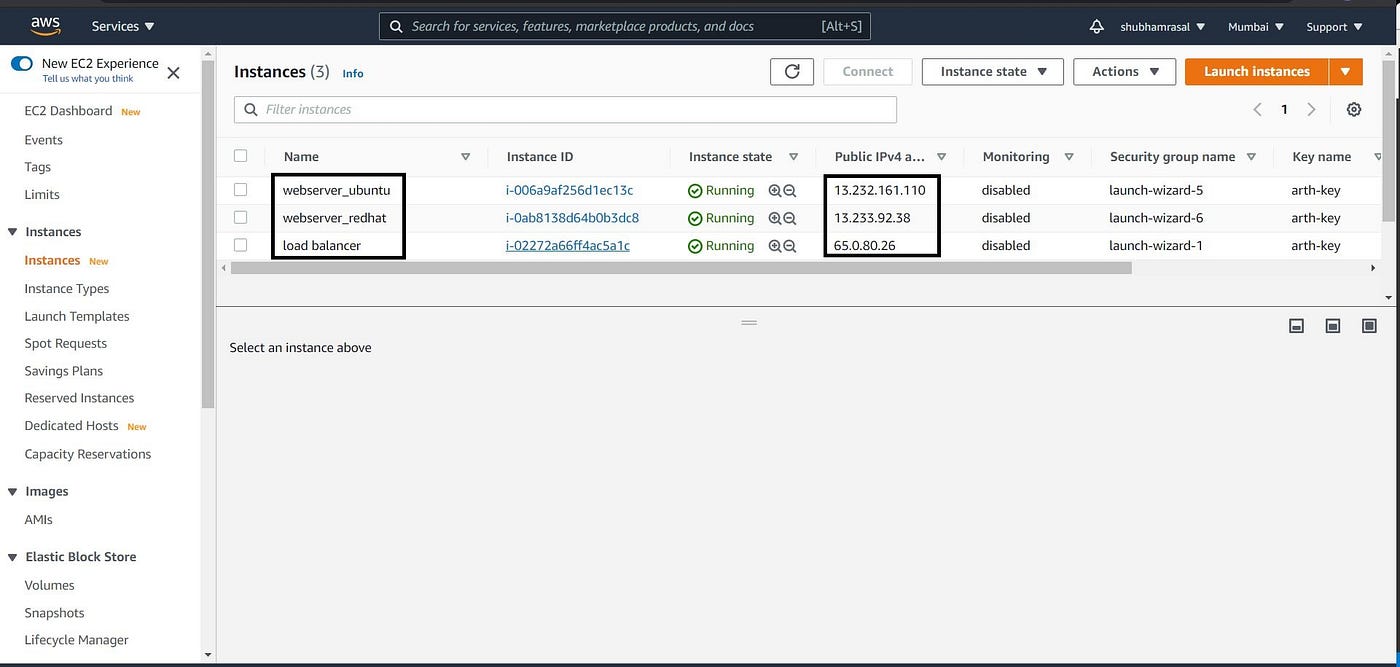Click the pane splitter handle
The width and height of the screenshot is (1400, 667).
(749, 323)
